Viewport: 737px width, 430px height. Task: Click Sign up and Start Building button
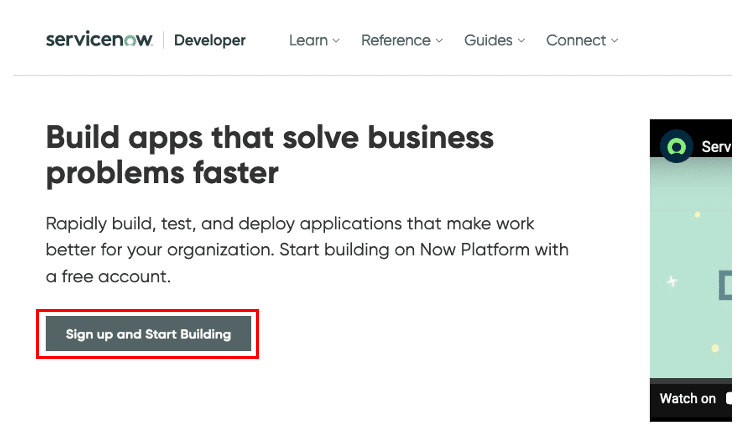148,334
